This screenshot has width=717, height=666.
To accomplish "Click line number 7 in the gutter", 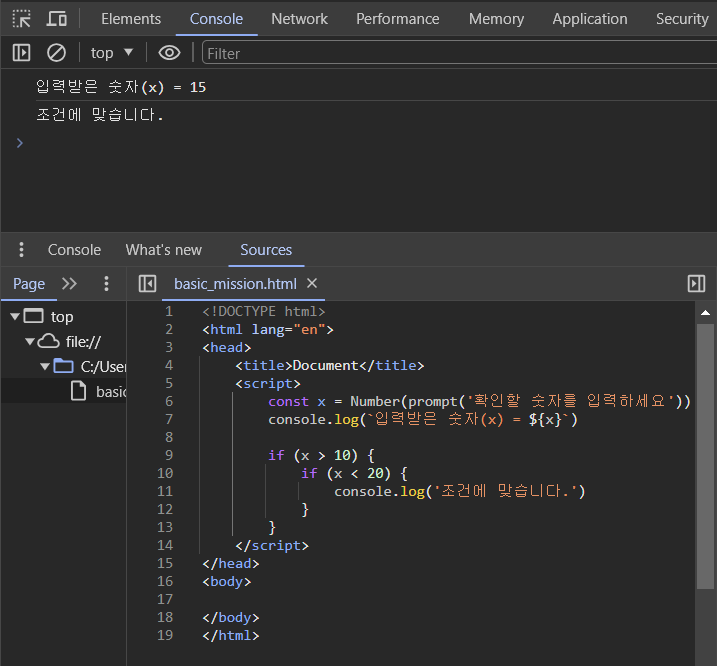I will click(x=169, y=419).
